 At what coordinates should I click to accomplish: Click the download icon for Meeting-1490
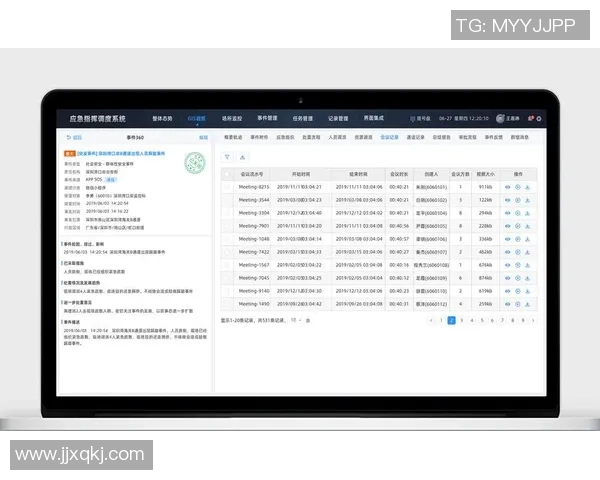click(527, 303)
